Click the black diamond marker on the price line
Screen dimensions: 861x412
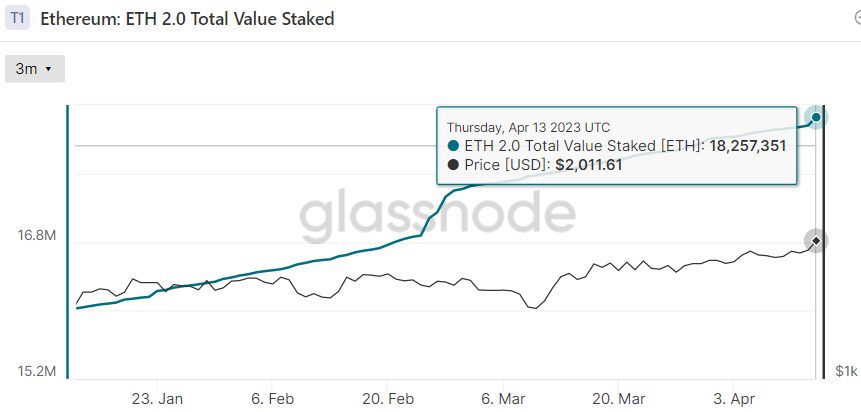pyautogui.click(x=817, y=241)
